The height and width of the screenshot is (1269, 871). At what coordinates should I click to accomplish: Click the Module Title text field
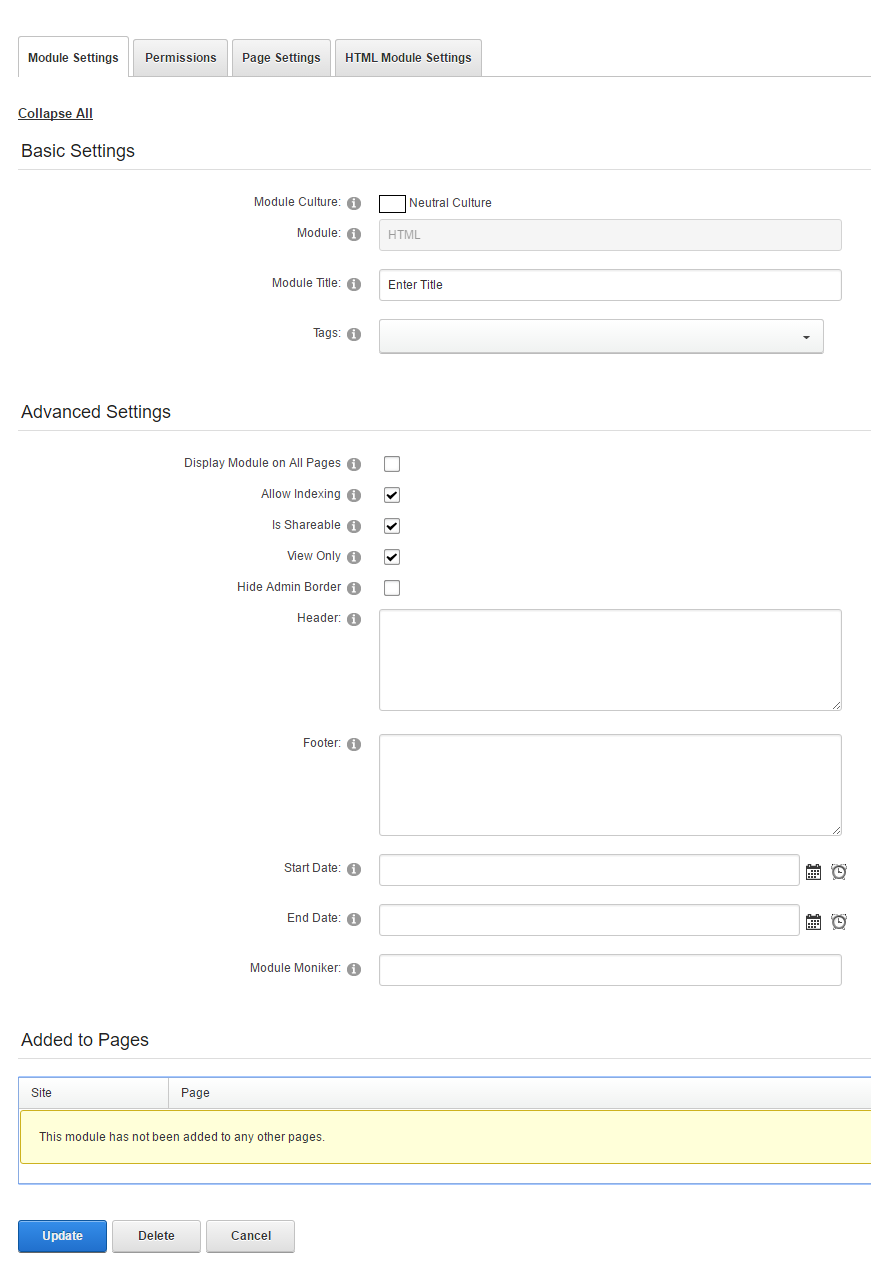click(610, 285)
